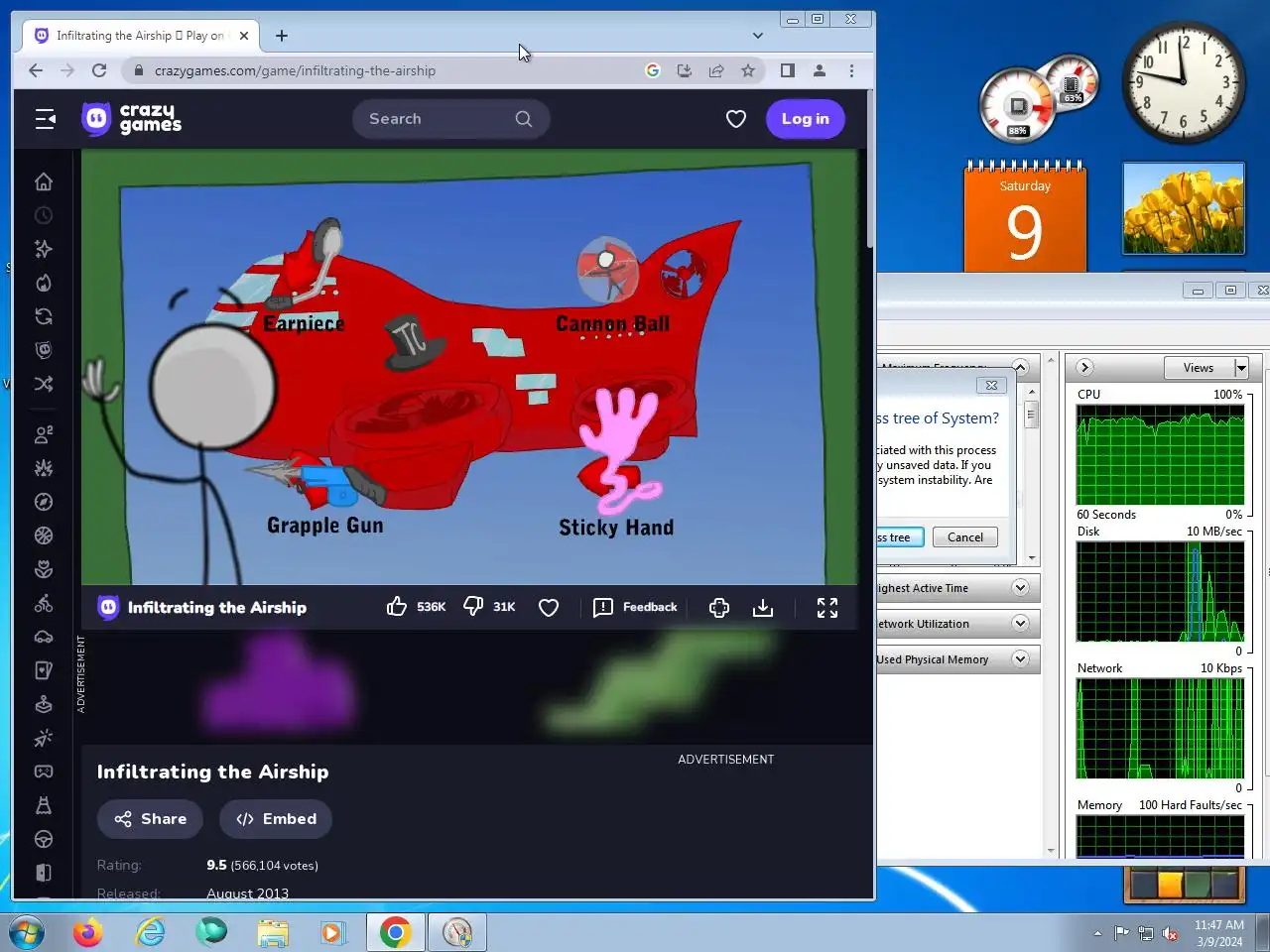Open the bicycle Bike games sidebar icon

point(44,603)
